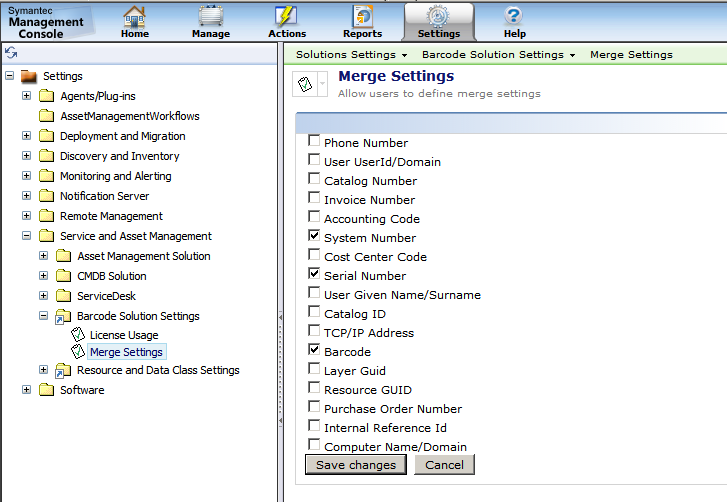Click the Save changes button
This screenshot has height=502, width=727.
coord(356,465)
